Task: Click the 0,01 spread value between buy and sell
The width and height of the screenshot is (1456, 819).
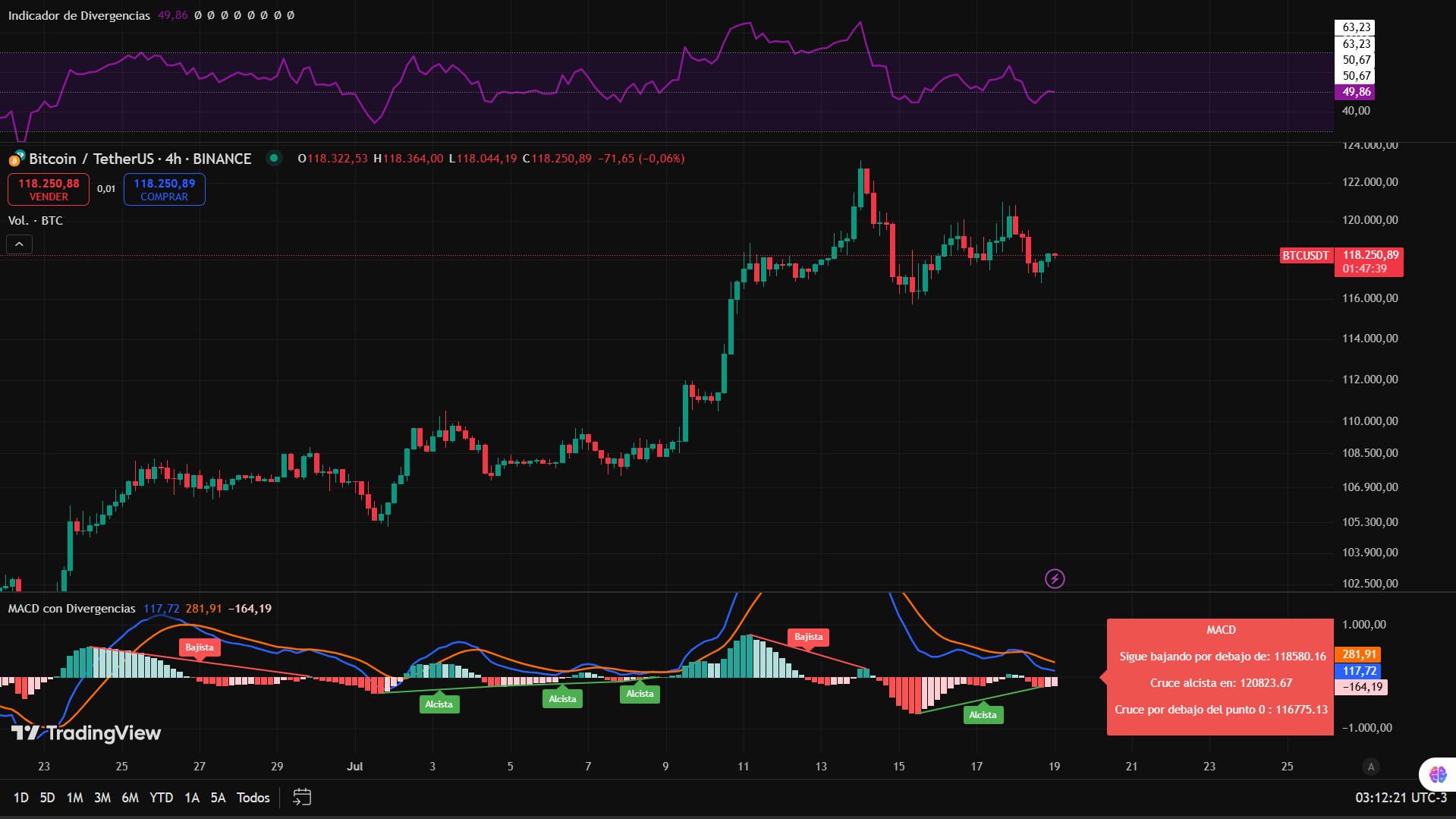Action: point(106,189)
